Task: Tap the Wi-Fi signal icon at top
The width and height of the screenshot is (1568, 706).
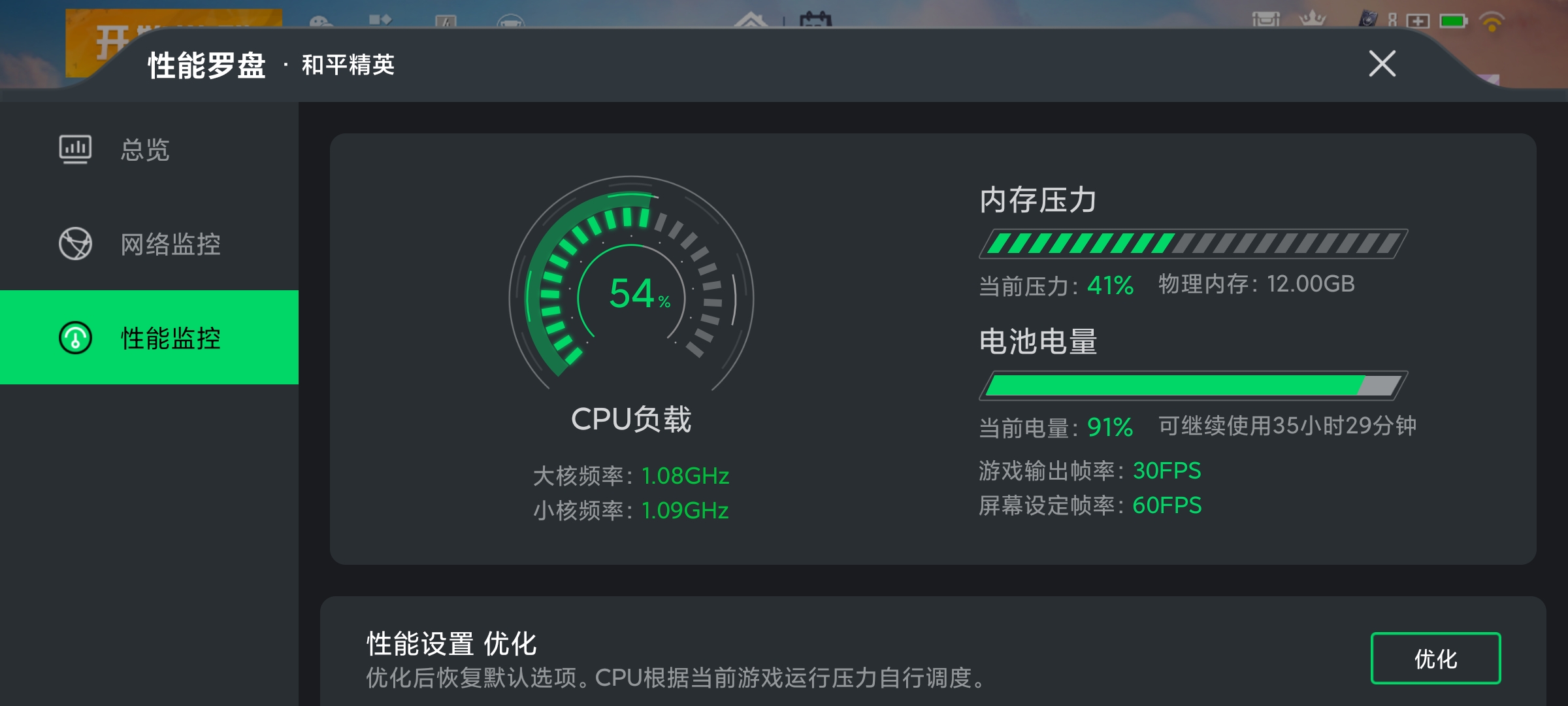Action: (1492, 22)
